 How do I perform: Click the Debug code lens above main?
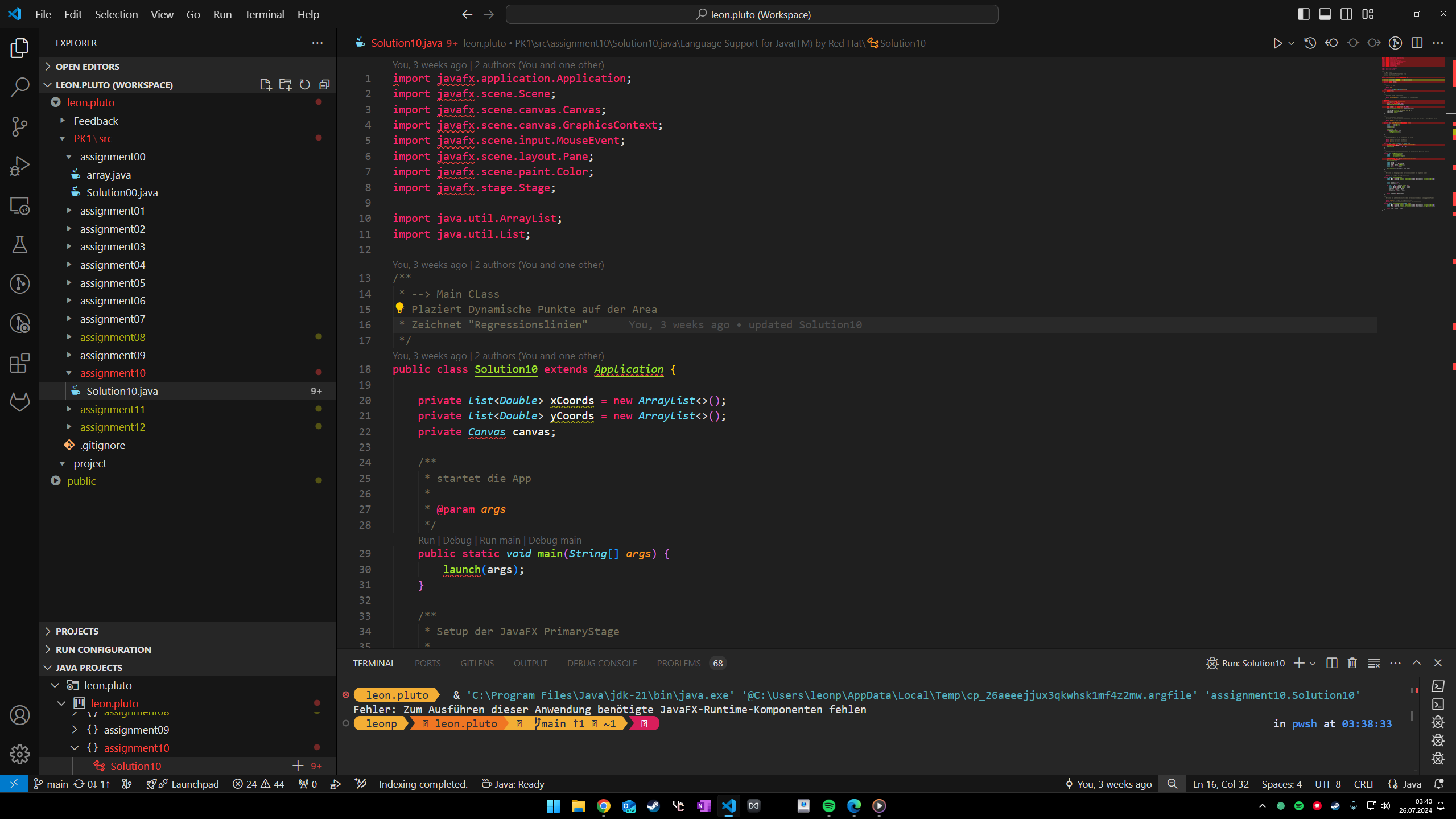457,540
